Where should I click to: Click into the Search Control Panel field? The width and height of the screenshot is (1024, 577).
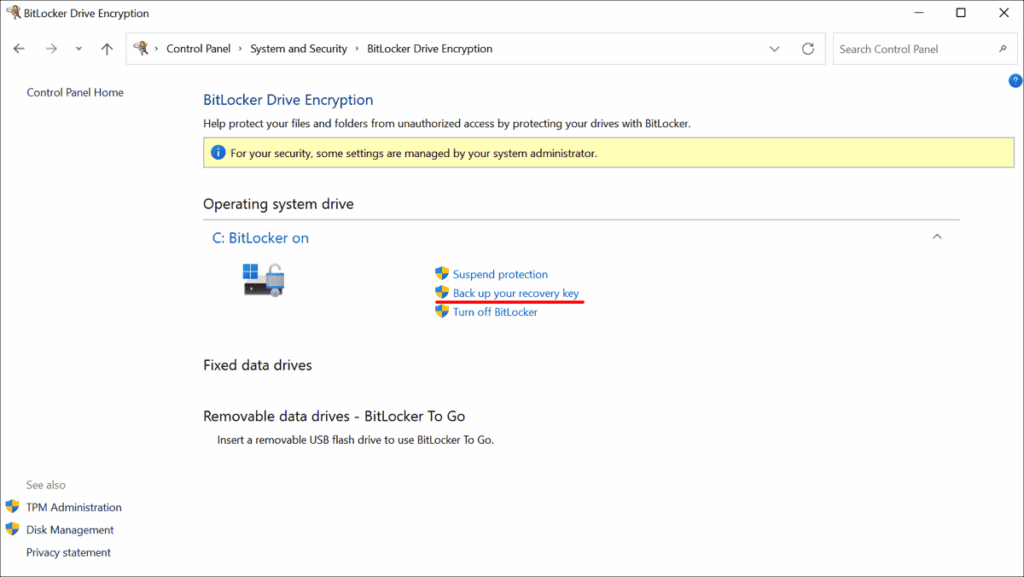click(x=910, y=49)
